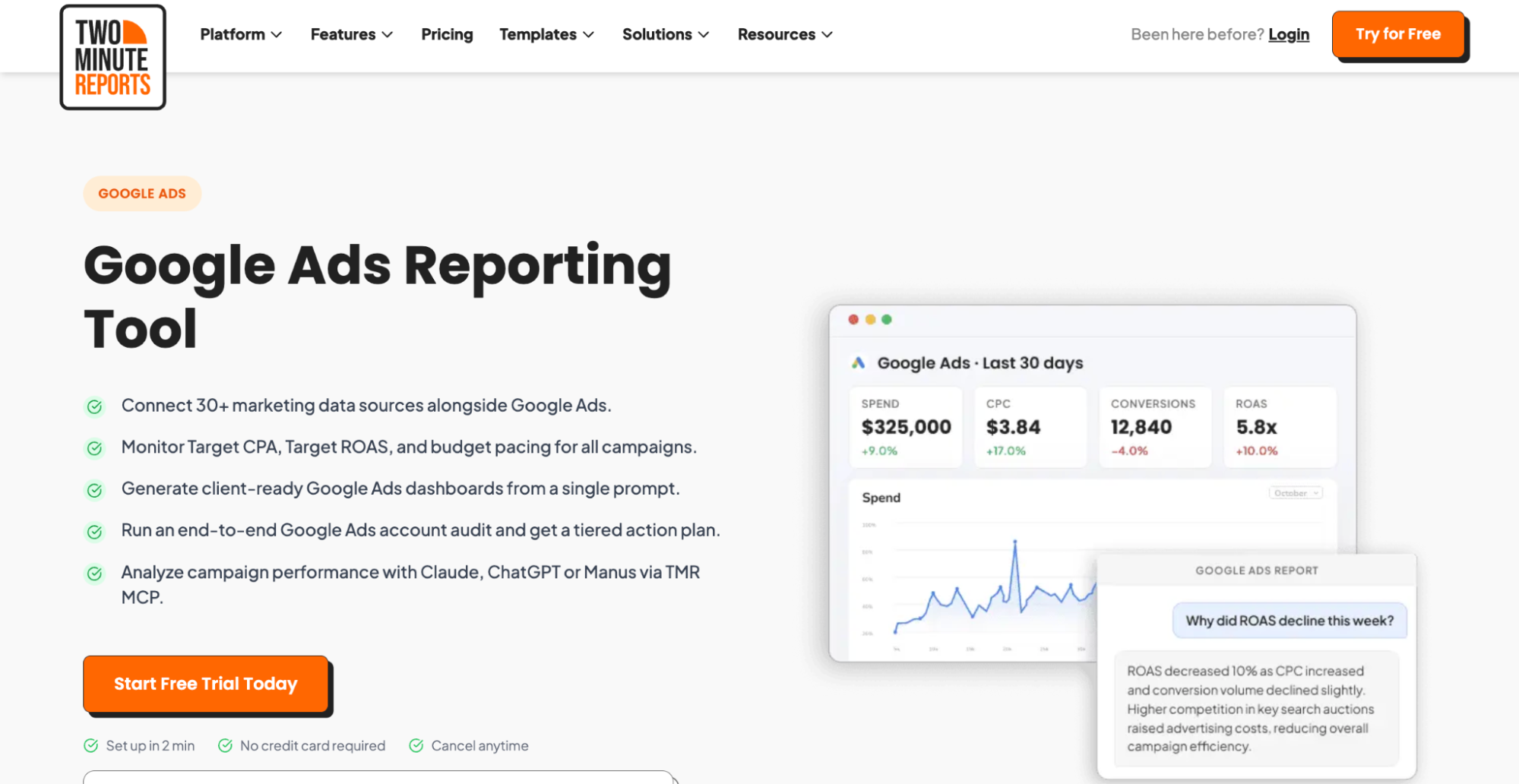
Task: Click the 'Google Ads · Last 30 days' title
Action: pyautogui.click(x=980, y=363)
